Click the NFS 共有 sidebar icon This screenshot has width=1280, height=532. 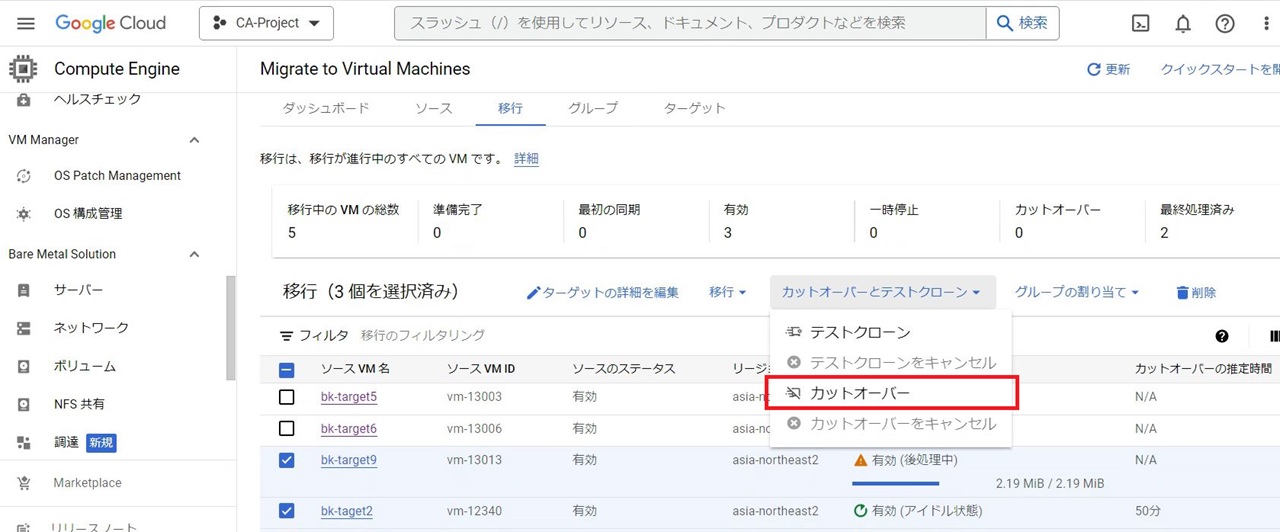(24, 404)
